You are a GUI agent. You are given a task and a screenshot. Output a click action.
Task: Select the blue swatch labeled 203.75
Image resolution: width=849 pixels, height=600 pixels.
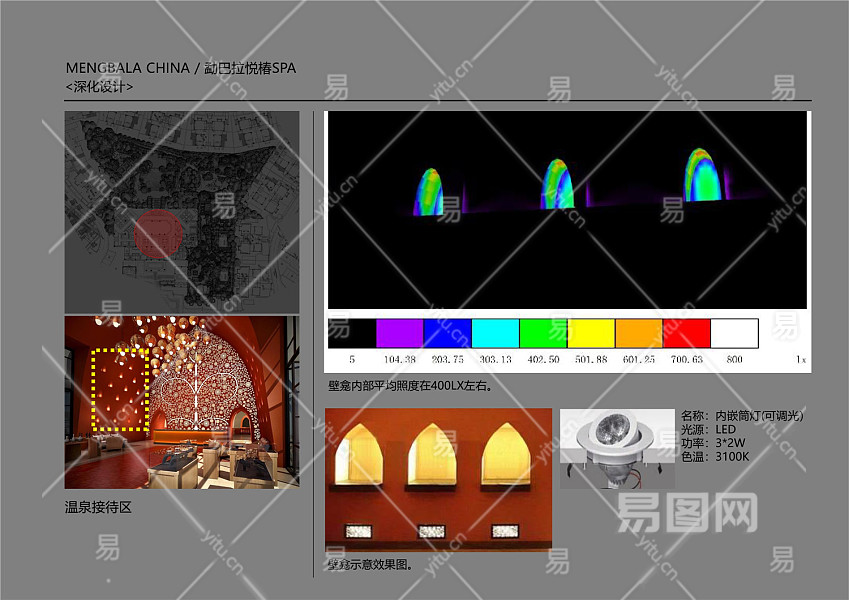tap(447, 333)
